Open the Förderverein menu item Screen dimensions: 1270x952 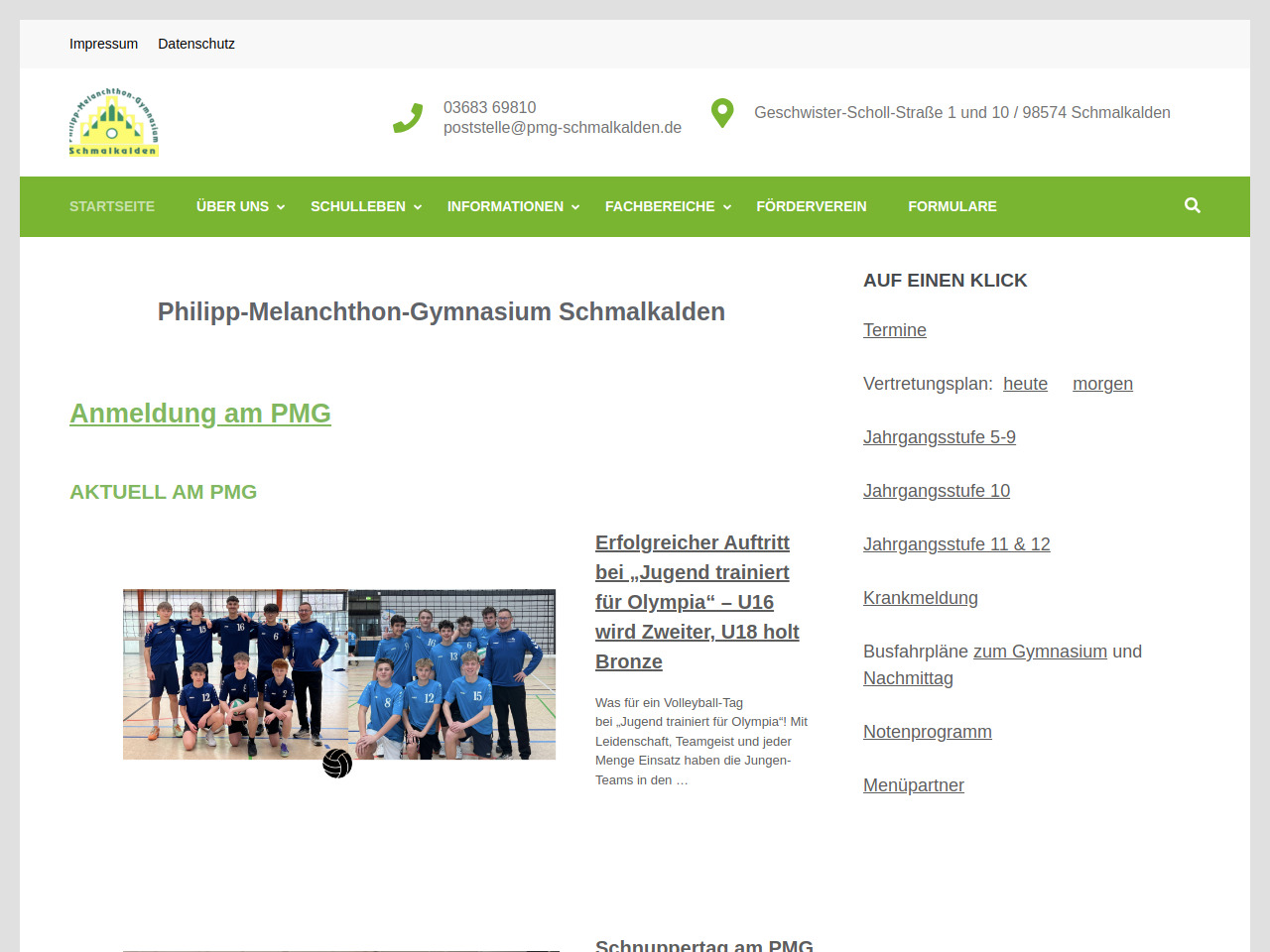811,206
